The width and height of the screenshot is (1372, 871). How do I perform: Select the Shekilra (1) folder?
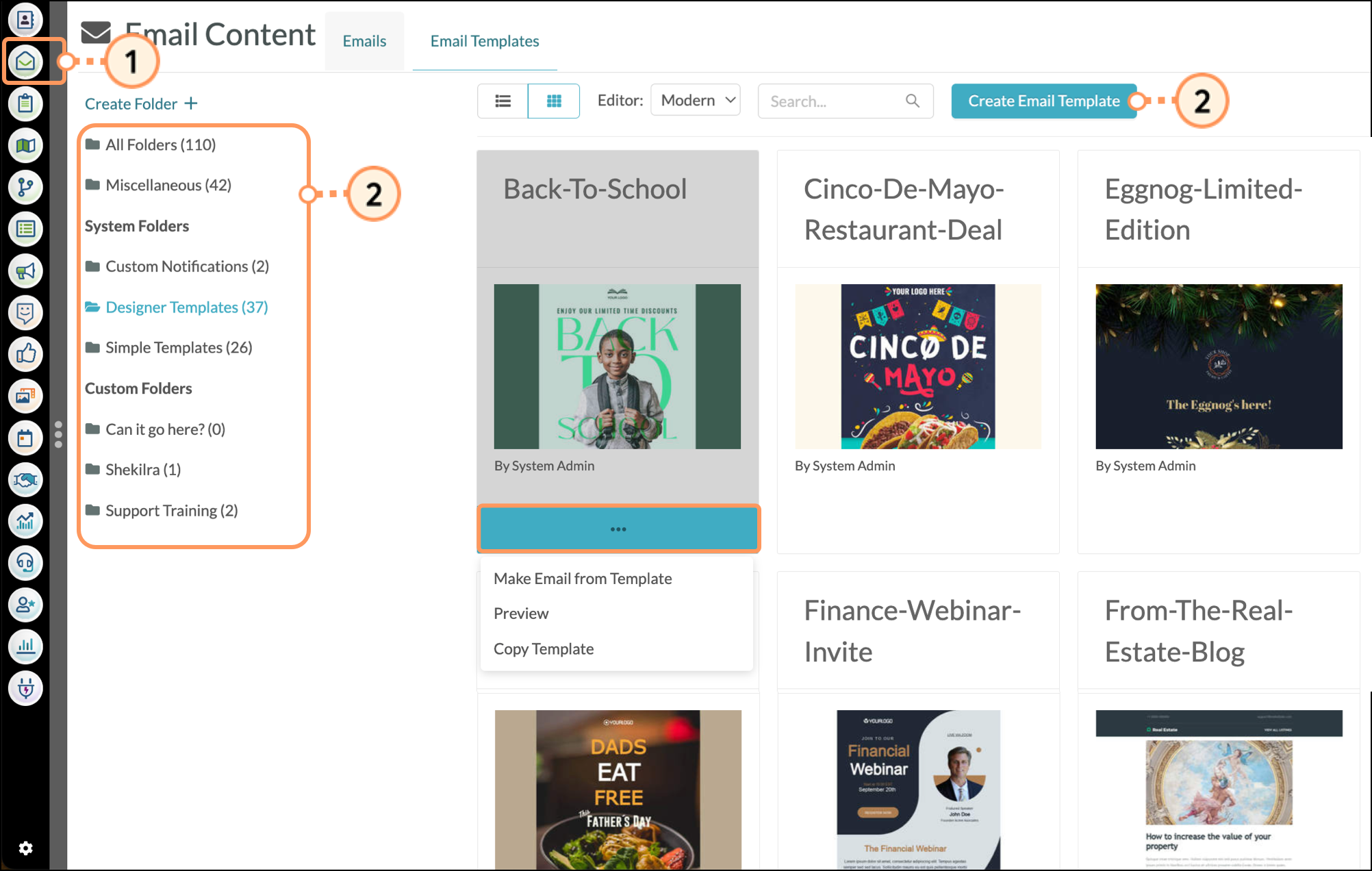(x=133, y=470)
